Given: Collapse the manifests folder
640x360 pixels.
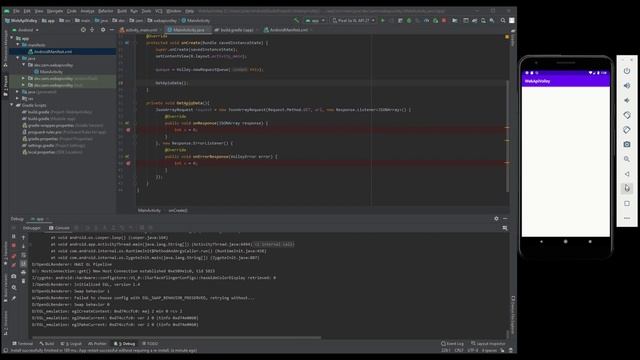Looking at the screenshot, I should [18, 44].
